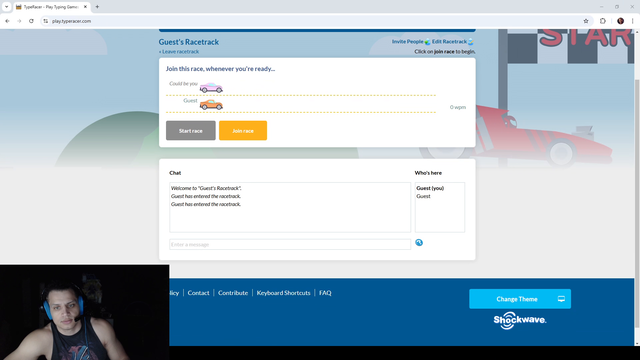Click the Change Theme button
Screen dimensions: 640x360
520,299
